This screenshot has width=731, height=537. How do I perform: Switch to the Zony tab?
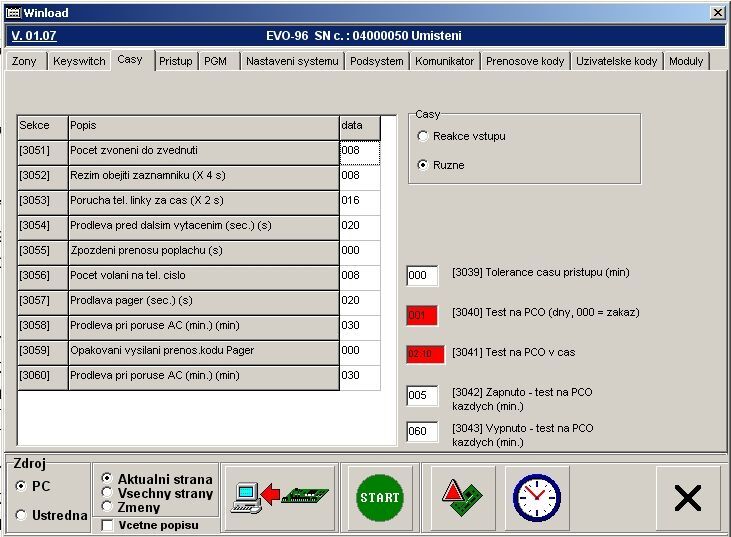(x=26, y=61)
